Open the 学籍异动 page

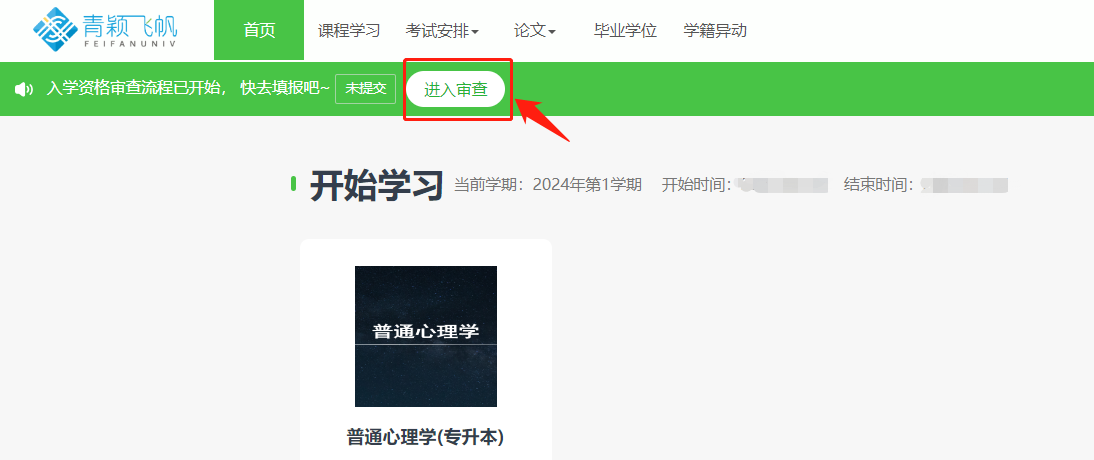715,31
